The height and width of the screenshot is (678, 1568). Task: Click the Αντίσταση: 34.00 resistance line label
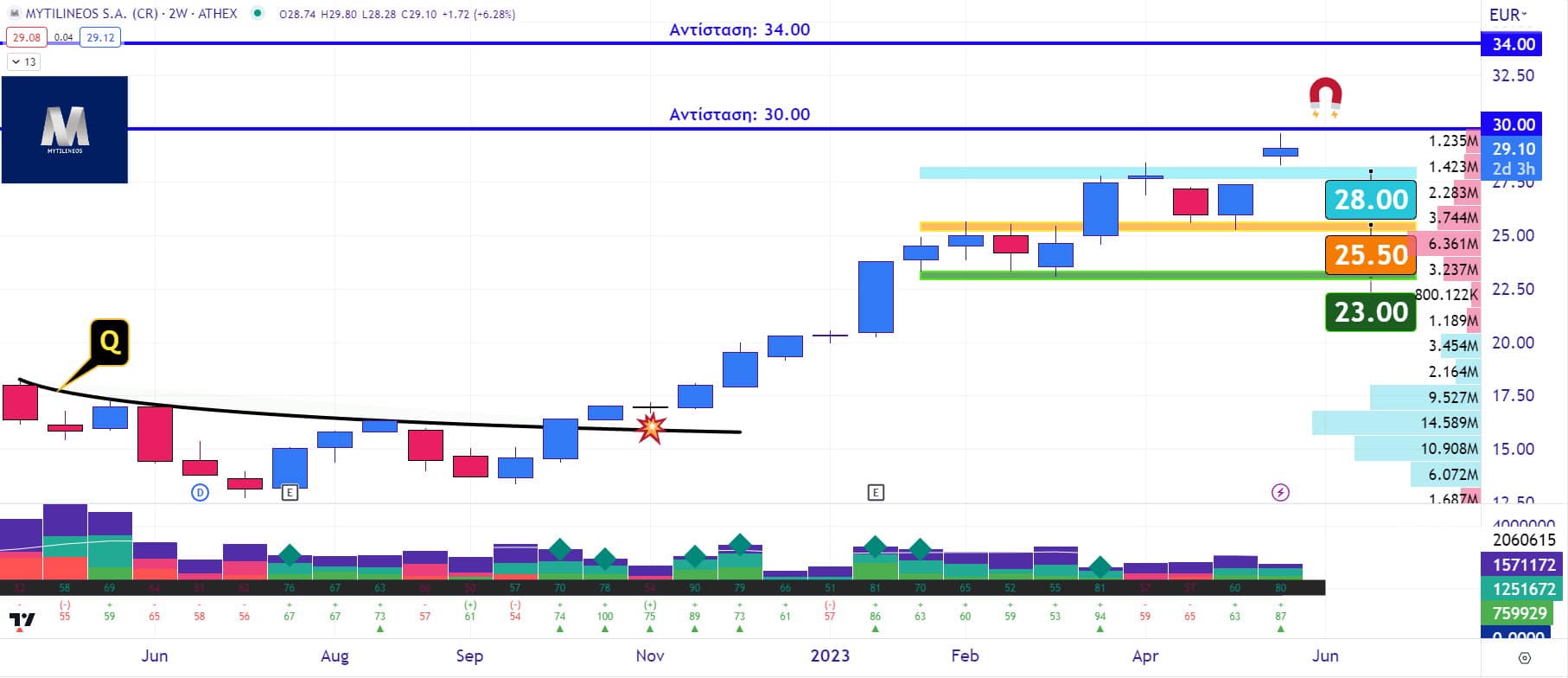[739, 29]
